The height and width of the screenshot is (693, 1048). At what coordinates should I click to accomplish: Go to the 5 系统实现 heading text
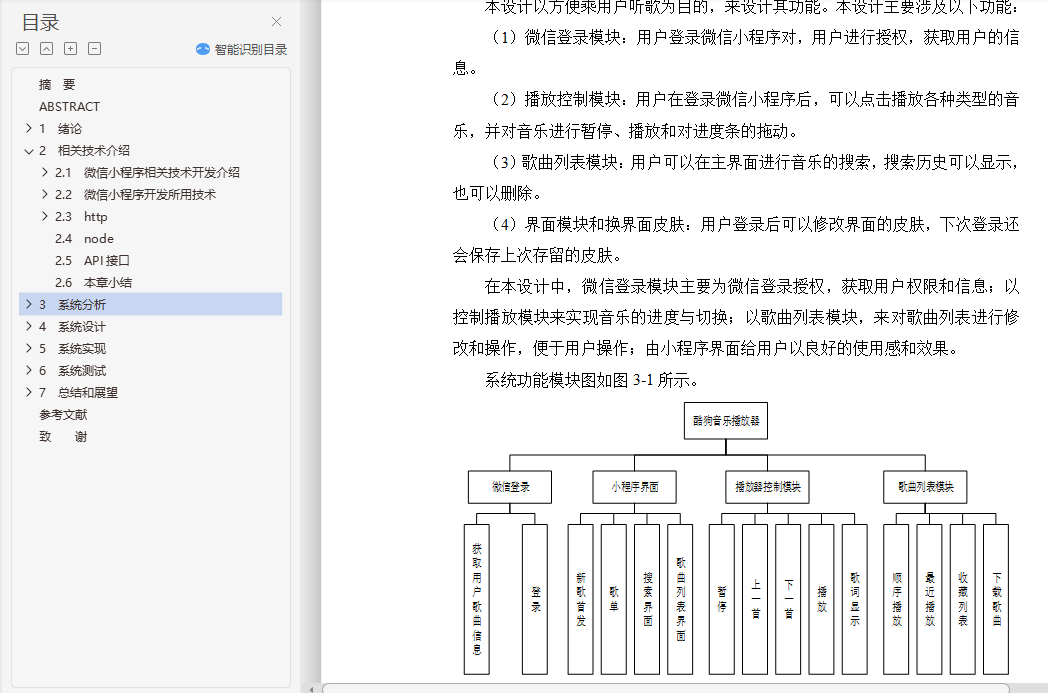[x=72, y=349]
